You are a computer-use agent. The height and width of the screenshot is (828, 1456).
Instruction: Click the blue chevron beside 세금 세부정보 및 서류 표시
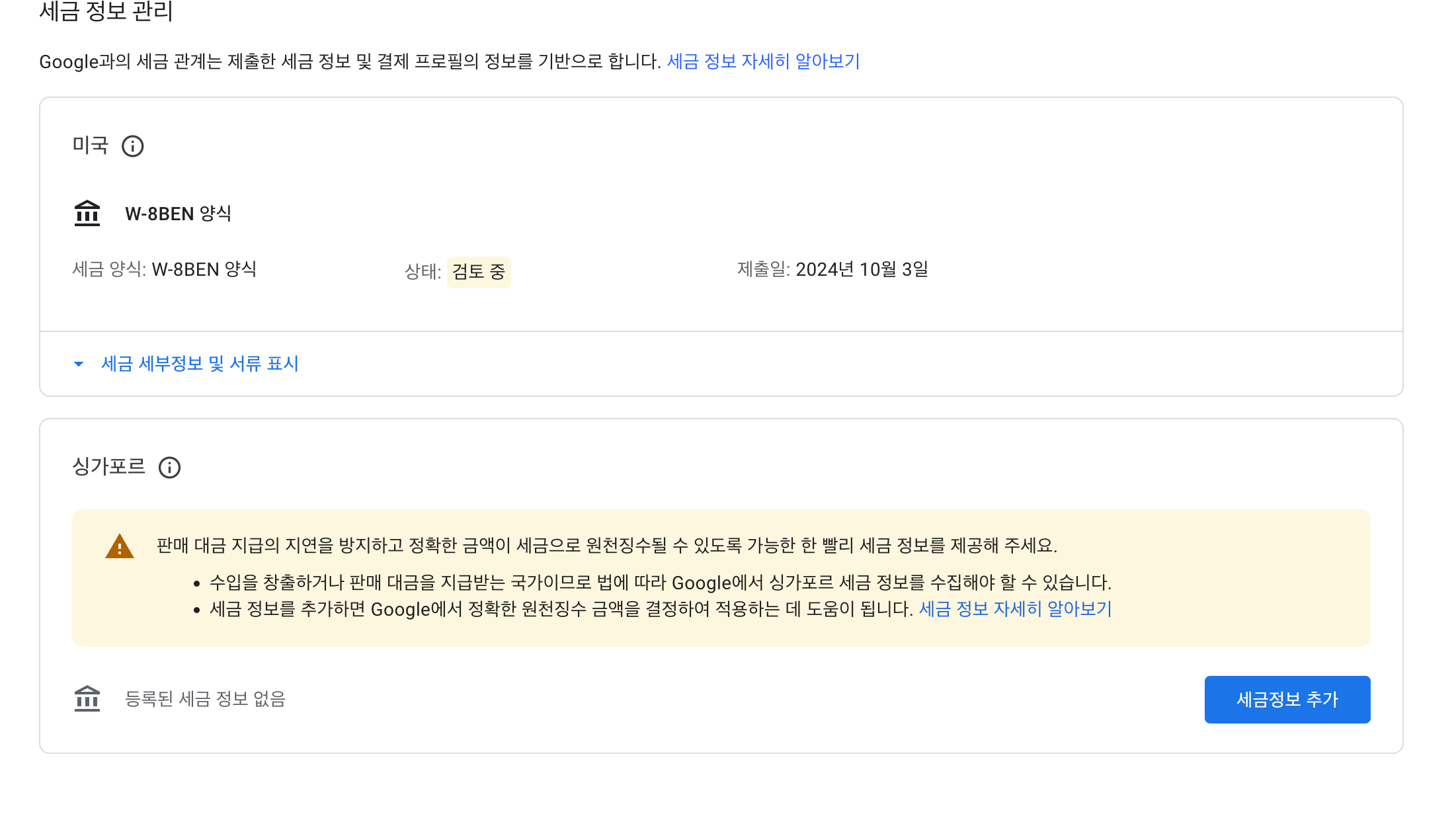pos(79,364)
